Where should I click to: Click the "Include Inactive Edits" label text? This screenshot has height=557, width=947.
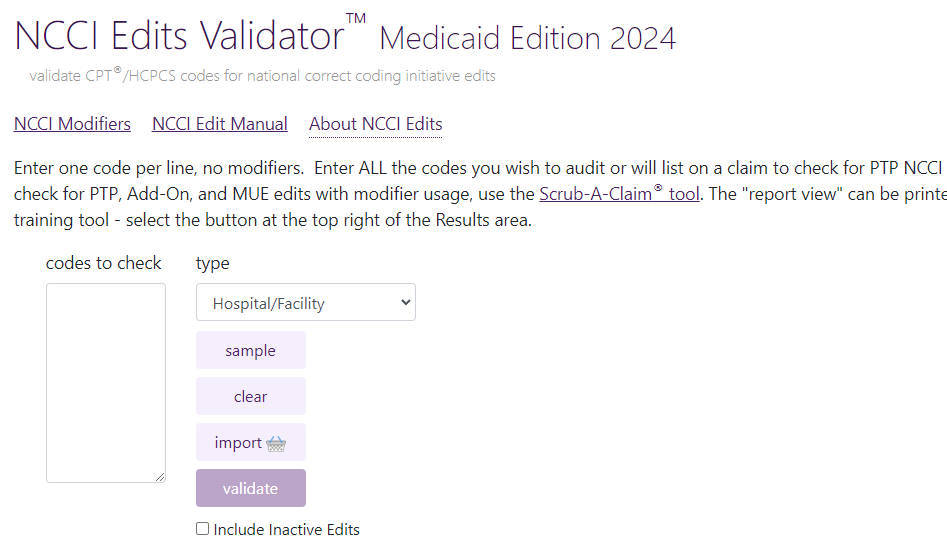pyautogui.click(x=286, y=530)
